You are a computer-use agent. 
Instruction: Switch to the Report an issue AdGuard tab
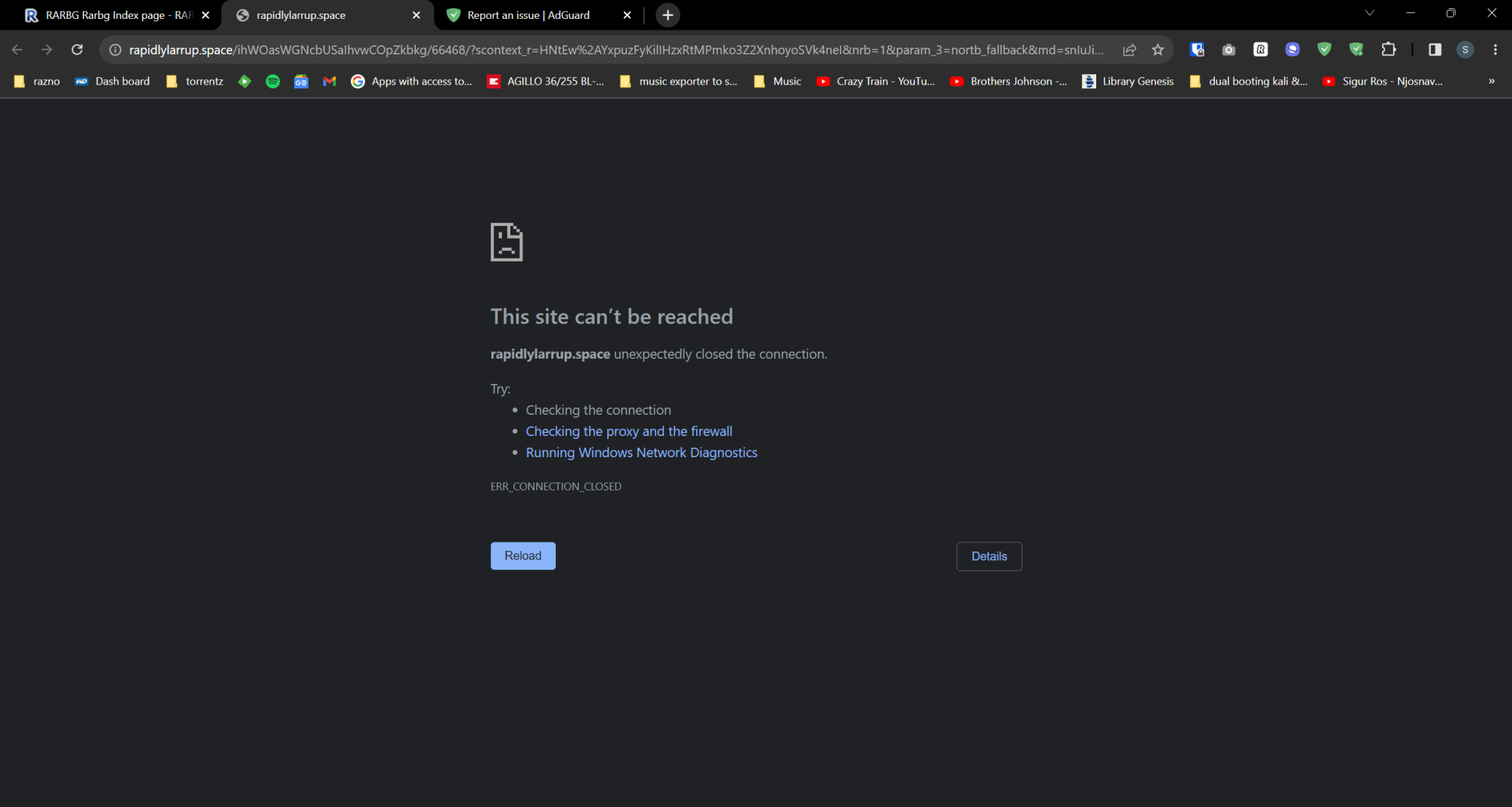(529, 14)
